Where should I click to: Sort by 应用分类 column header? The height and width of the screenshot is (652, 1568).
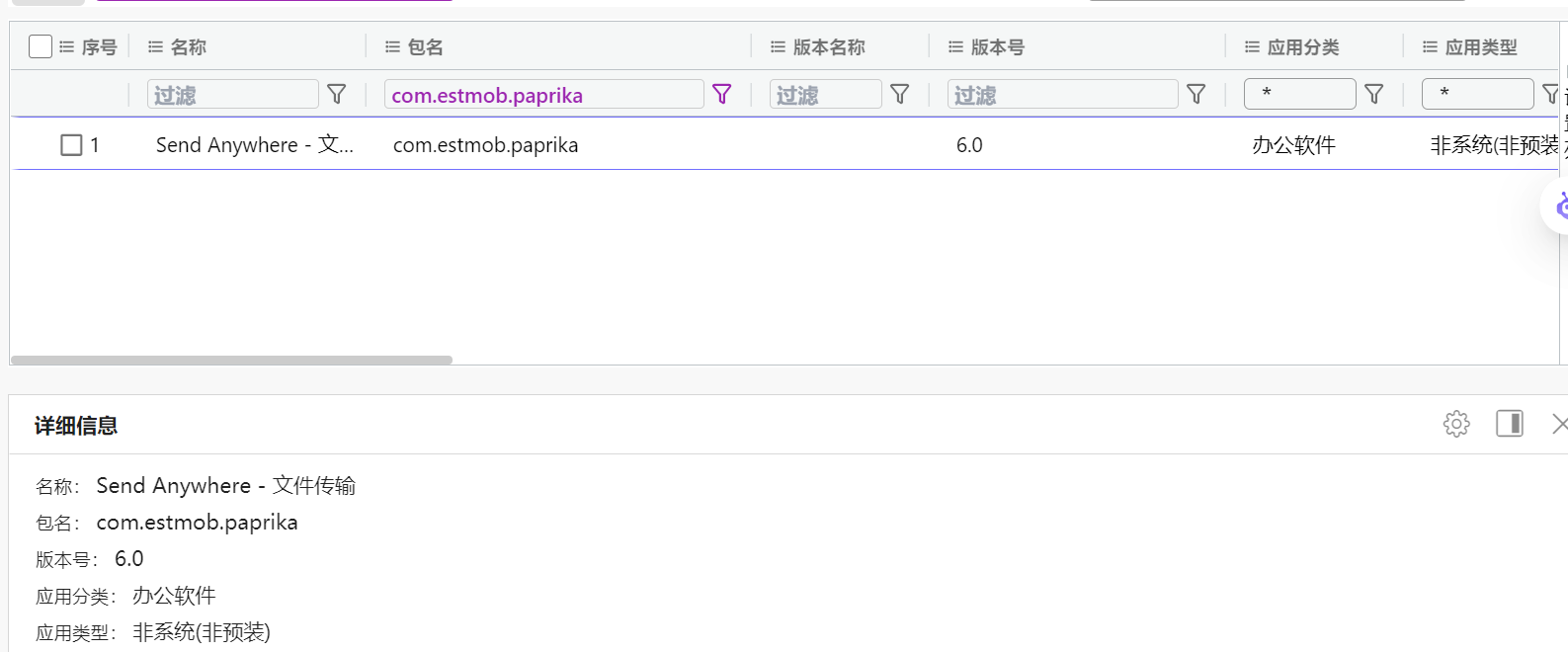[1303, 46]
